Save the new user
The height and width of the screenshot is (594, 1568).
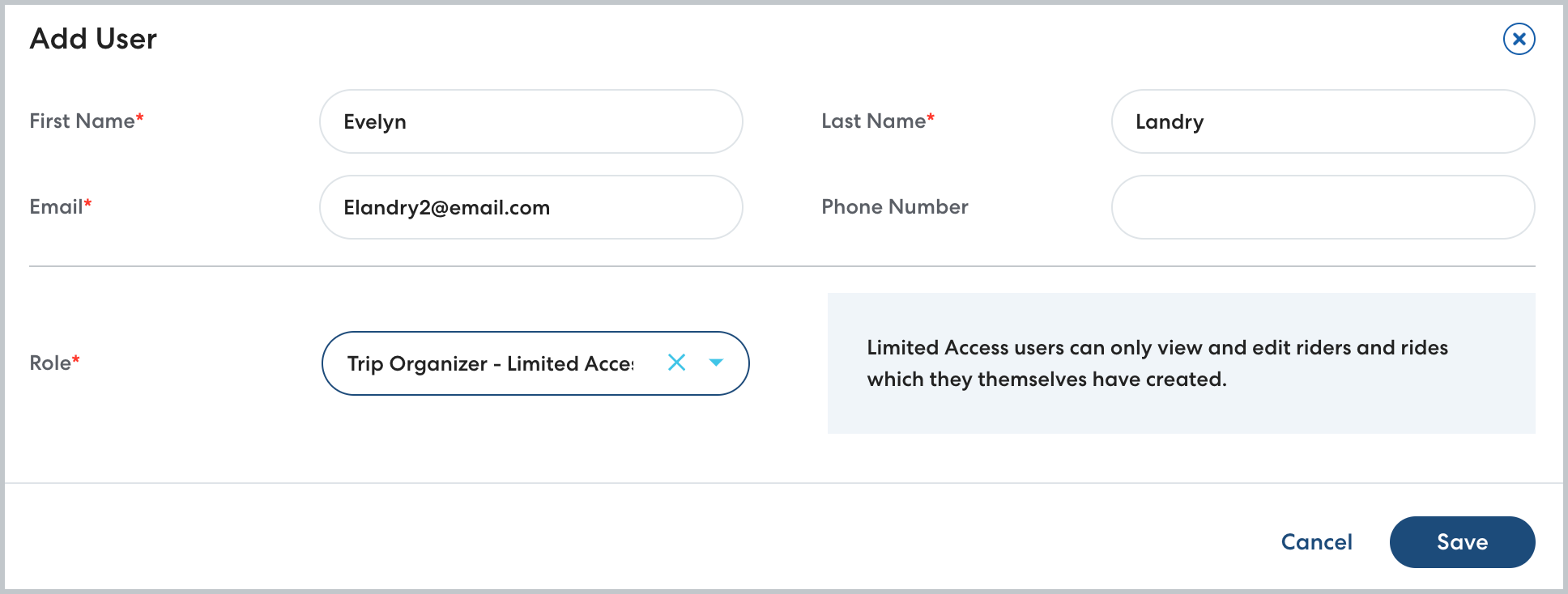(x=1462, y=542)
